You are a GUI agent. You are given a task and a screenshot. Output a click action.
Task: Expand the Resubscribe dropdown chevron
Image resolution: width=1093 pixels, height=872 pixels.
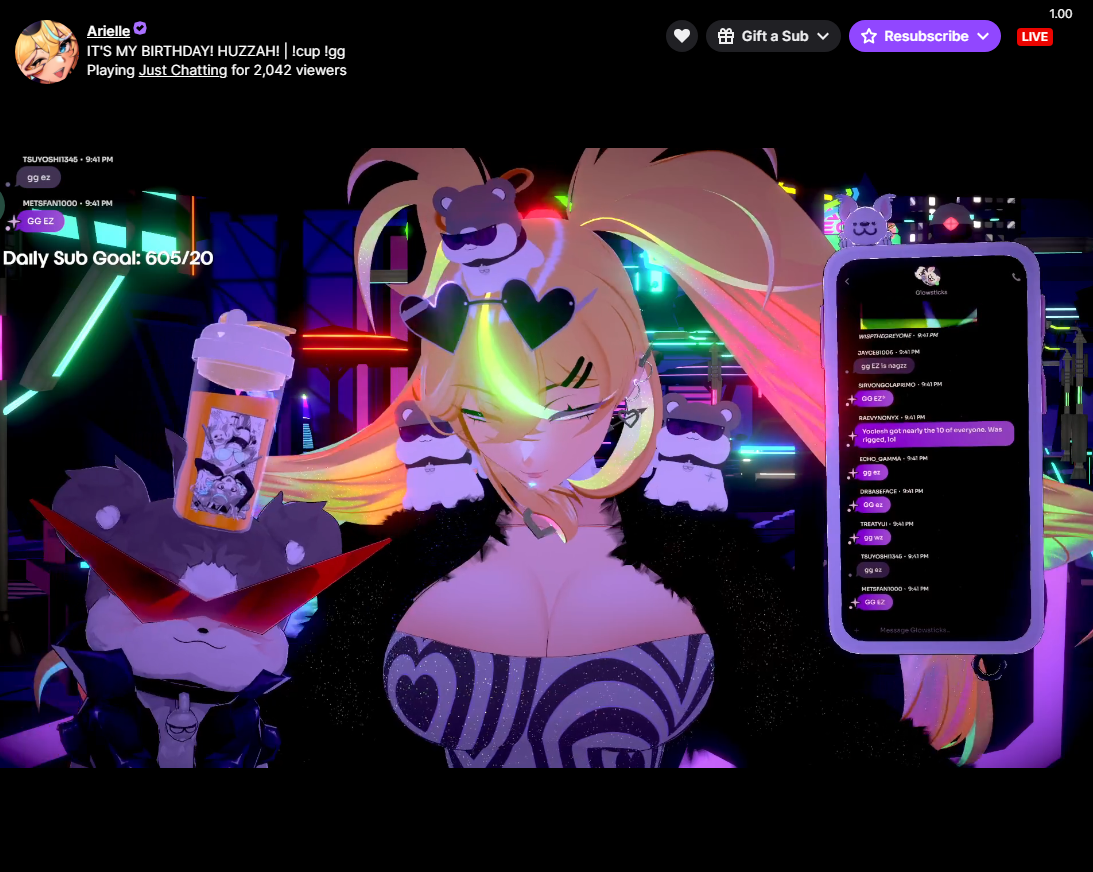pos(983,36)
